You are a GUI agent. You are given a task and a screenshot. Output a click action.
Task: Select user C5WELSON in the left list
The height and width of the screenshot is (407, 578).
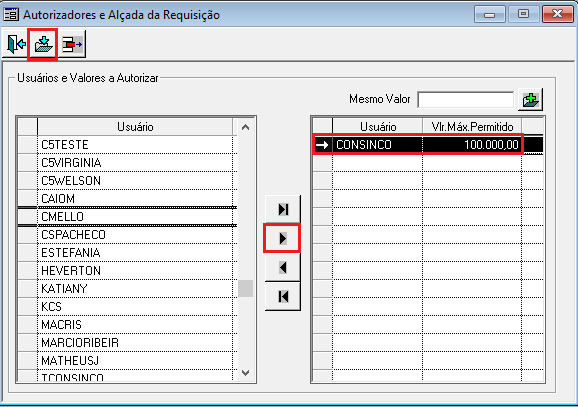click(x=135, y=181)
